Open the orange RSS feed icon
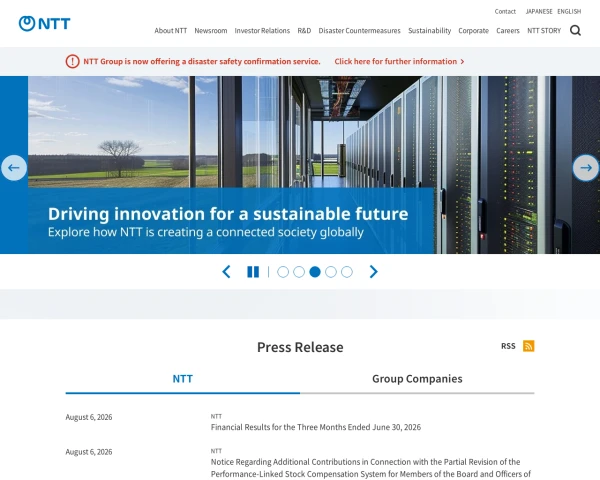 click(528, 346)
